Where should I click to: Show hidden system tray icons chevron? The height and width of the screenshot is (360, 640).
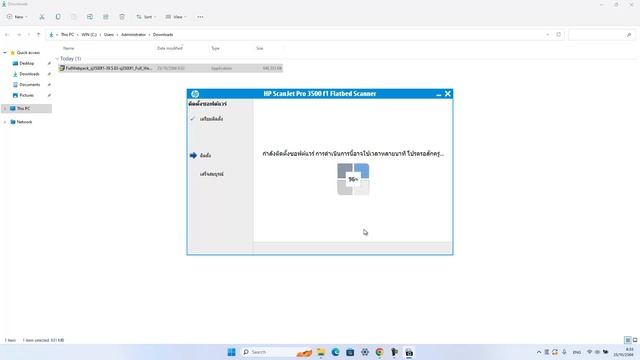tap(539, 352)
